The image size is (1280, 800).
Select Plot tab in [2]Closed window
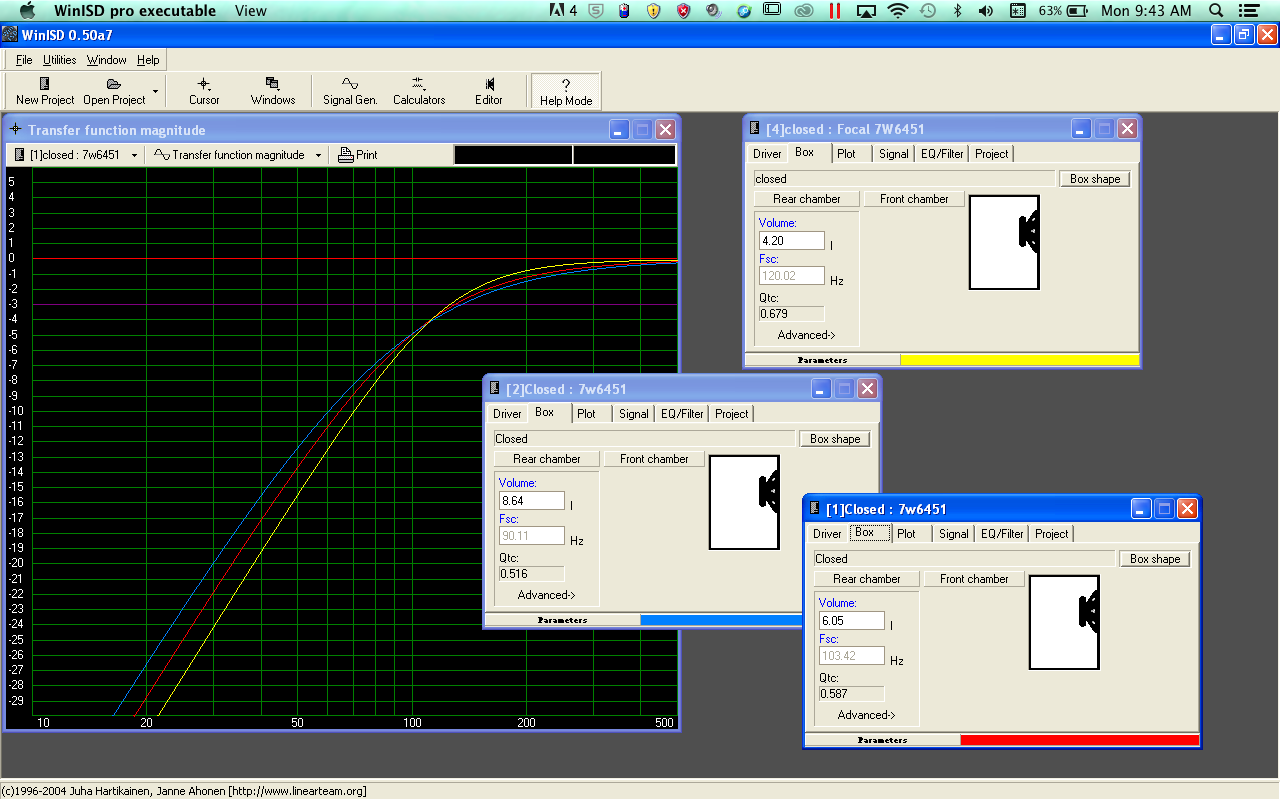click(x=587, y=414)
